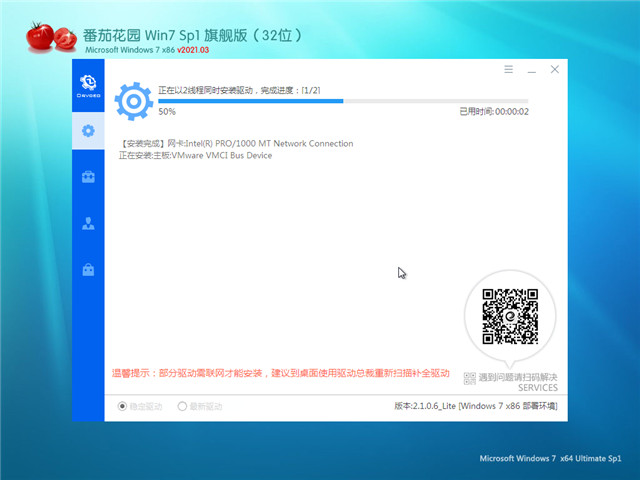Open the hamburger menu icon in title bar
640x480 pixels.
[x=508, y=69]
